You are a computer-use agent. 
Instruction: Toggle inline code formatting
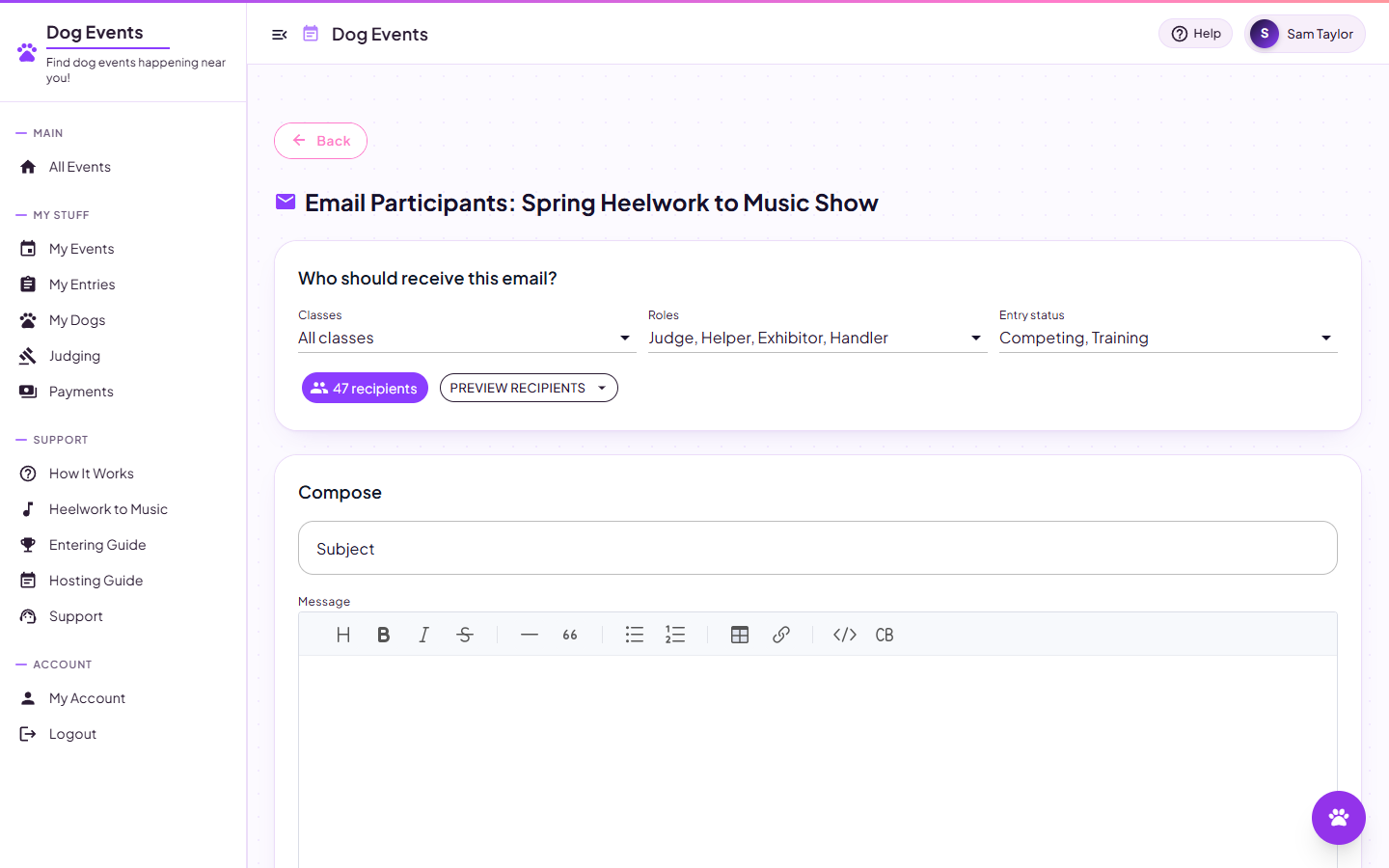point(845,635)
